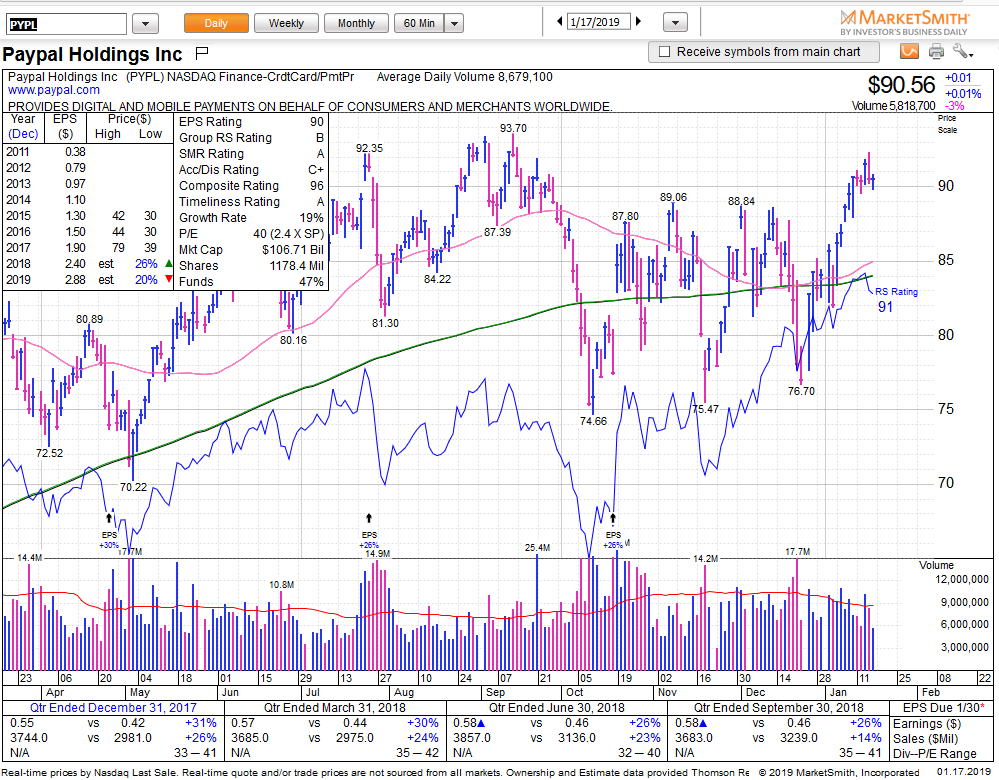Click the Average Daily Volume 8,679,100 text
The width and height of the screenshot is (999, 780).
[464, 77]
